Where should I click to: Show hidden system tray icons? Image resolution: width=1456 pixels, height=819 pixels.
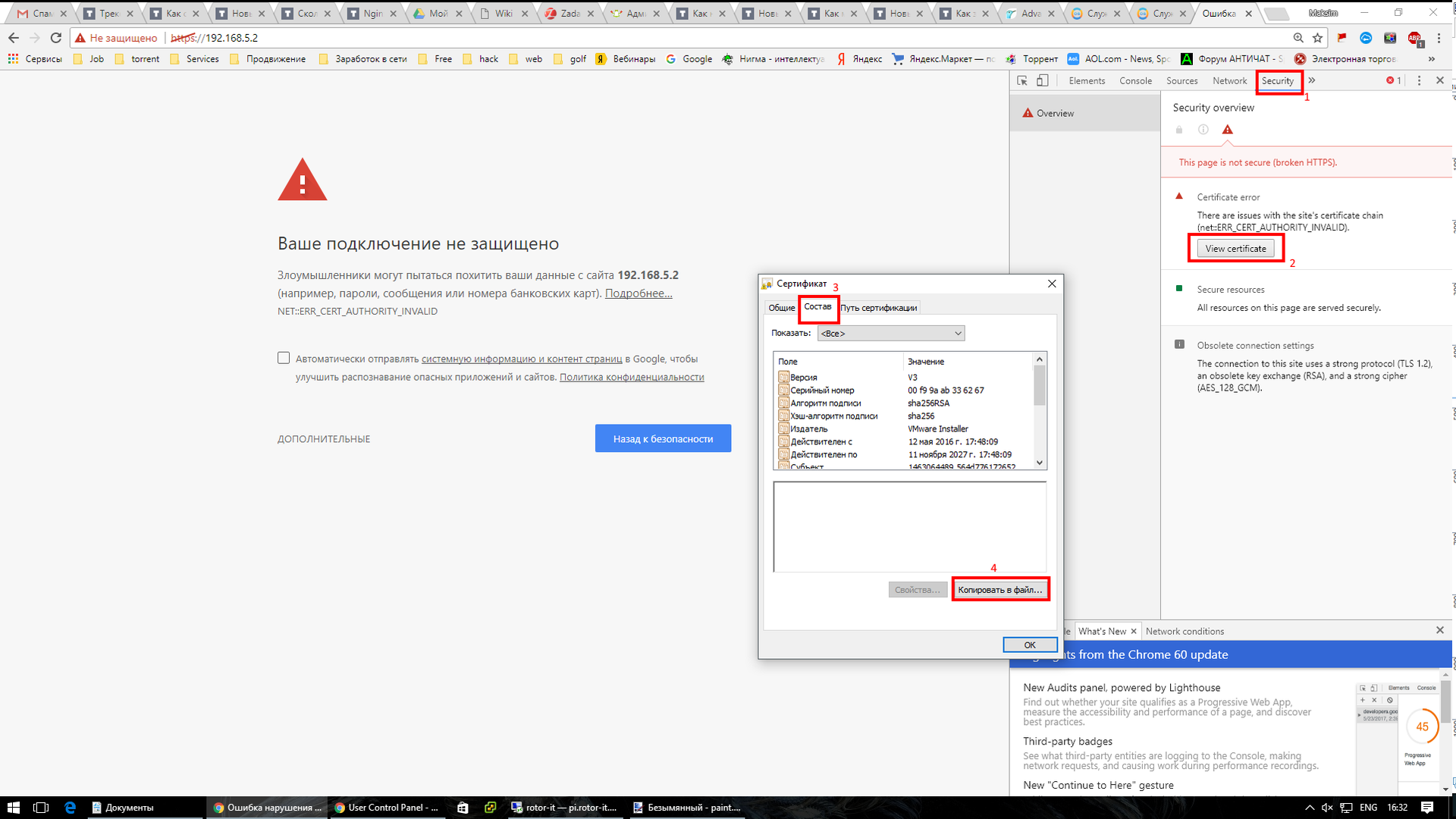(1309, 808)
